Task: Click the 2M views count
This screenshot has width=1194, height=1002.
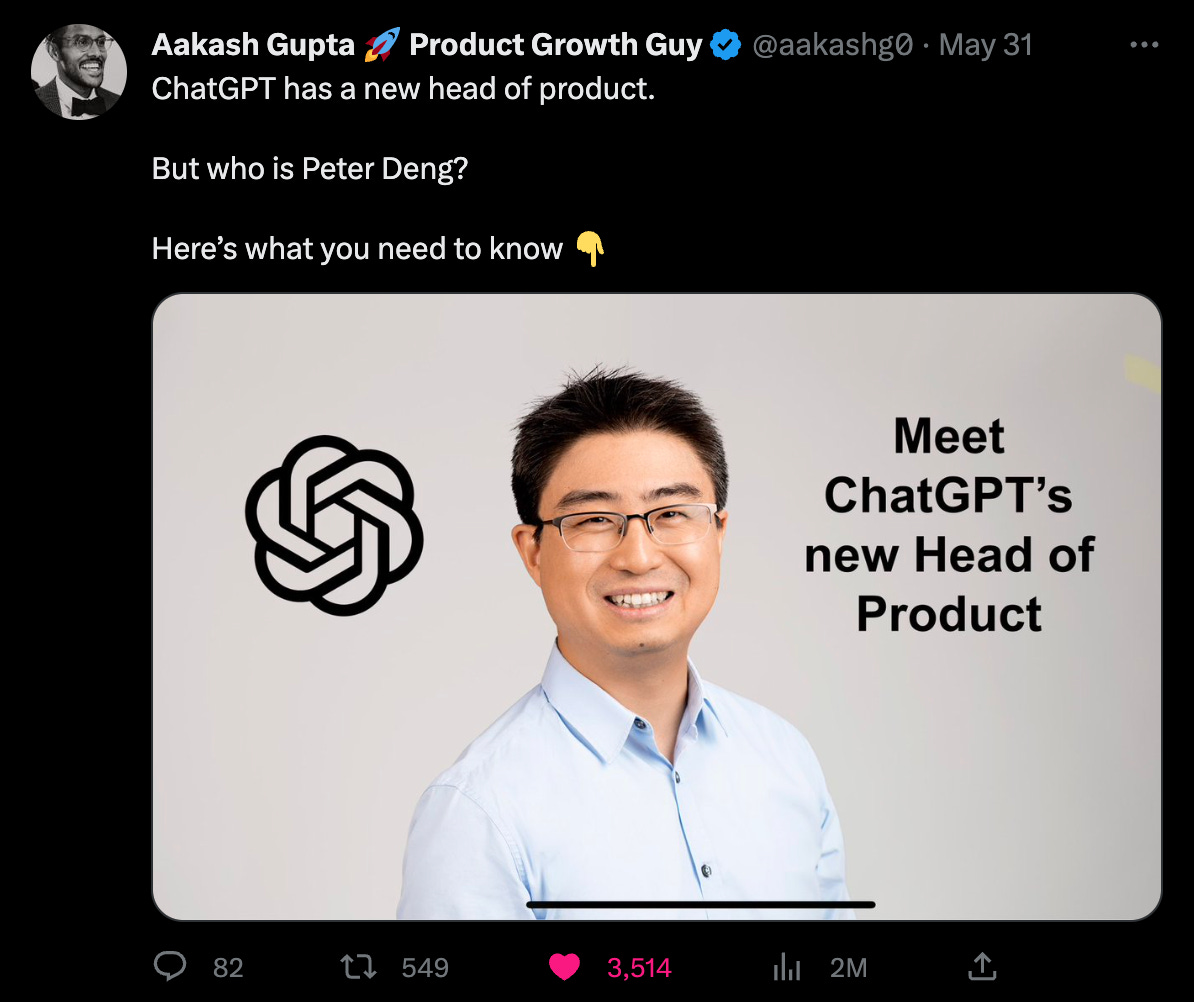Action: (x=848, y=968)
